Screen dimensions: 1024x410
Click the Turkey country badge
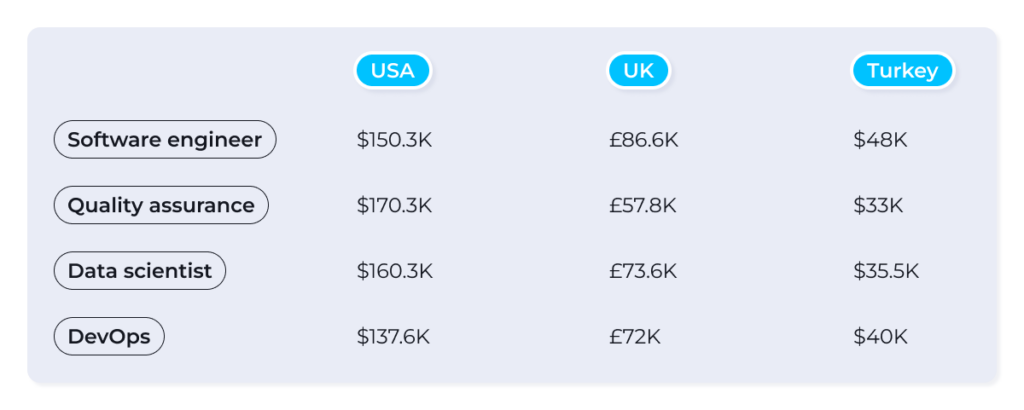tap(902, 71)
